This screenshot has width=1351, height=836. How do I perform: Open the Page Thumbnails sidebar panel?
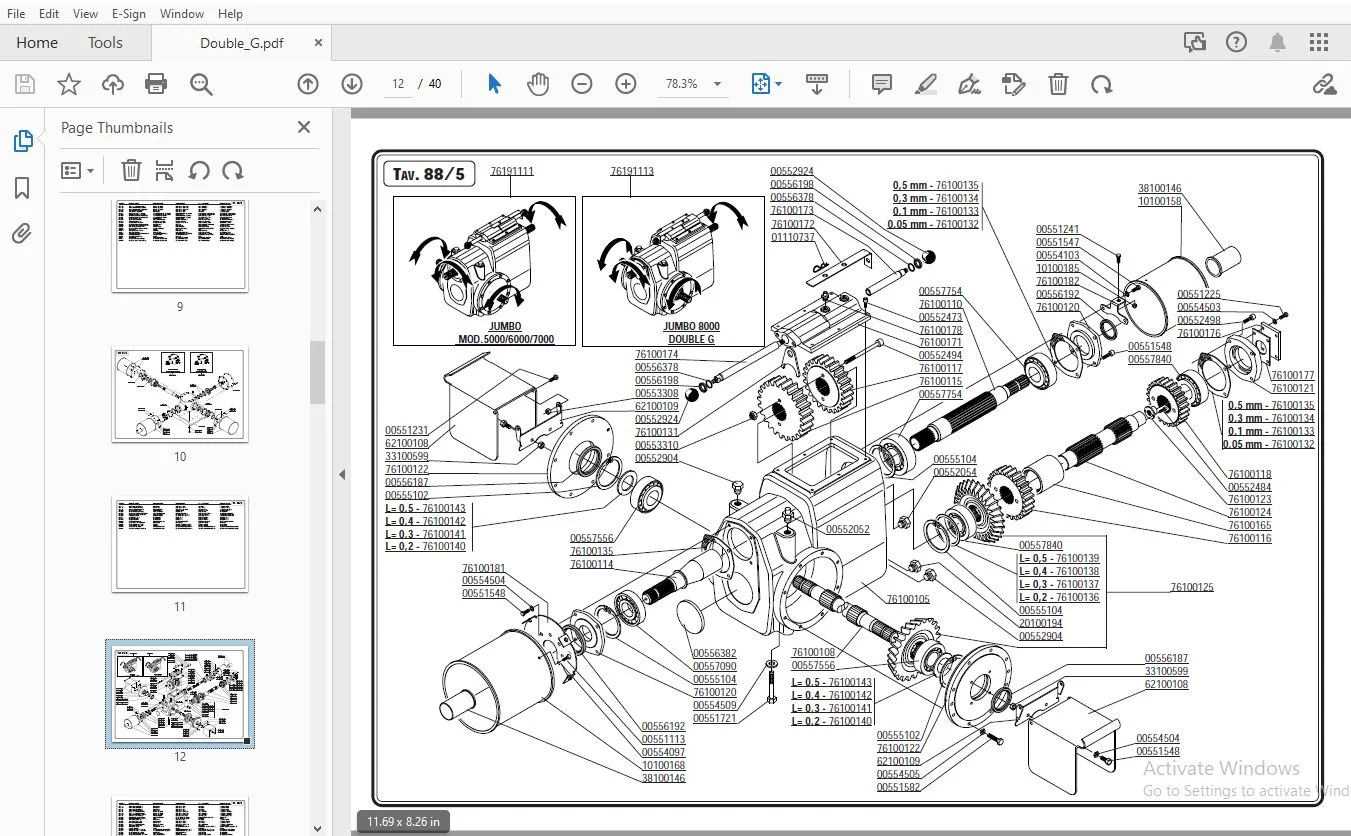pos(22,141)
